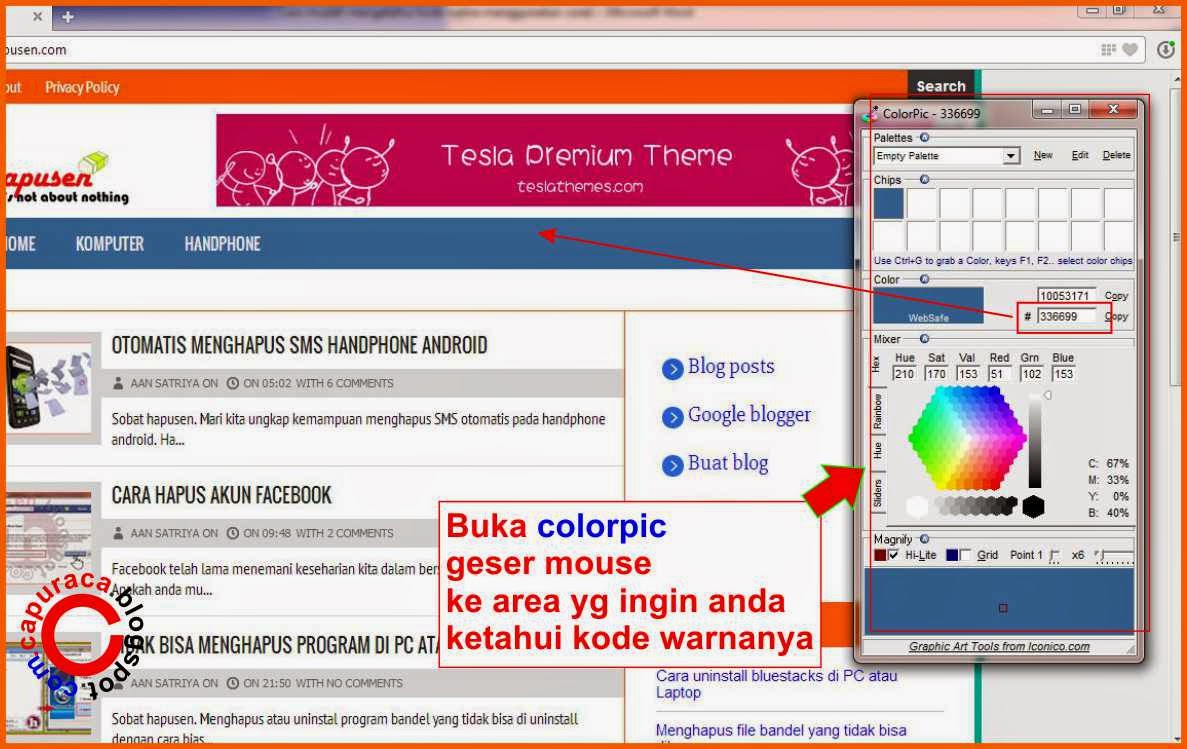The image size is (1187, 749).
Task: Click the heart bookmark icon
Action: (1130, 50)
